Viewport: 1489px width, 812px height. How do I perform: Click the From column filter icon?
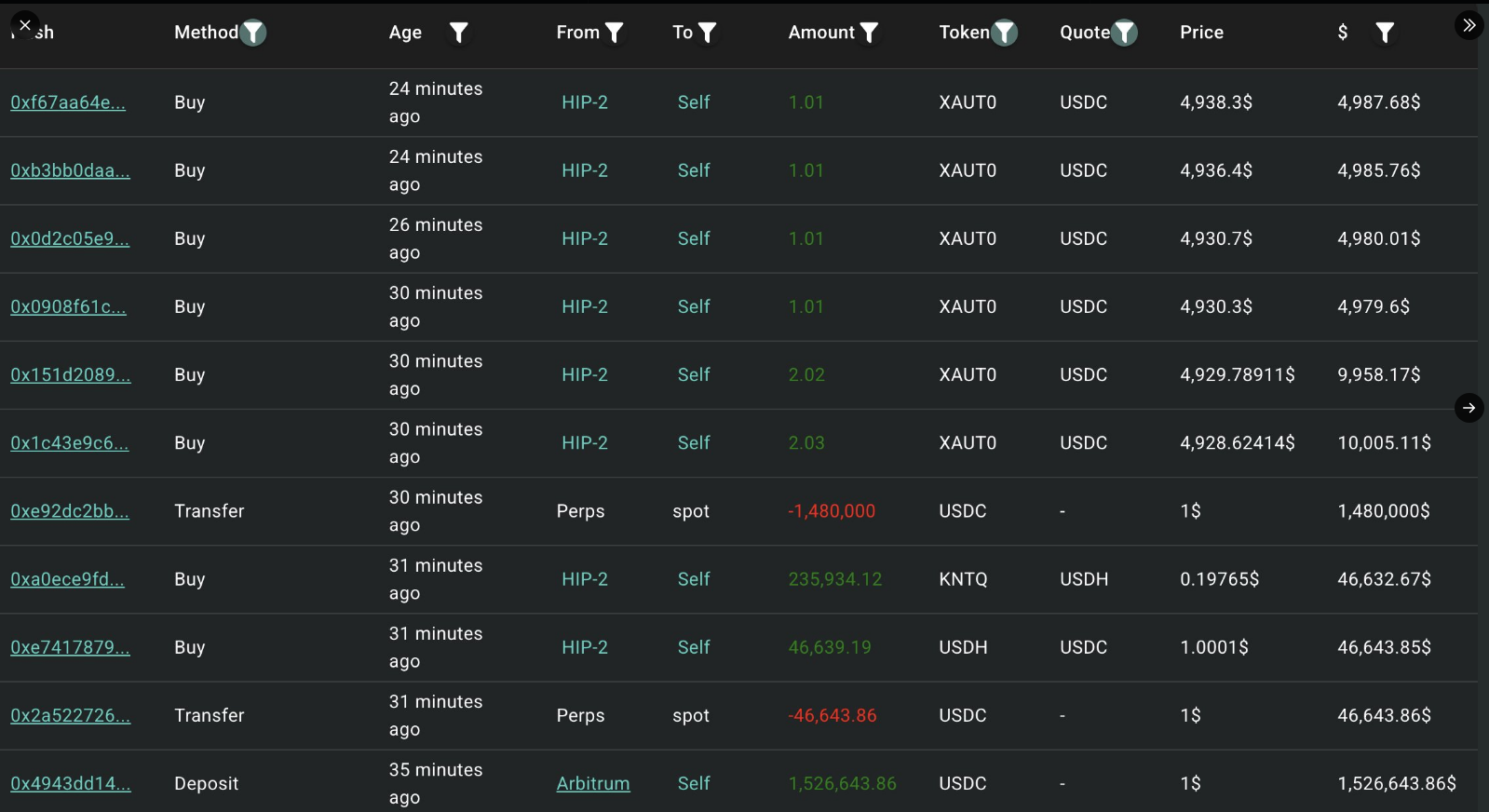pos(615,33)
